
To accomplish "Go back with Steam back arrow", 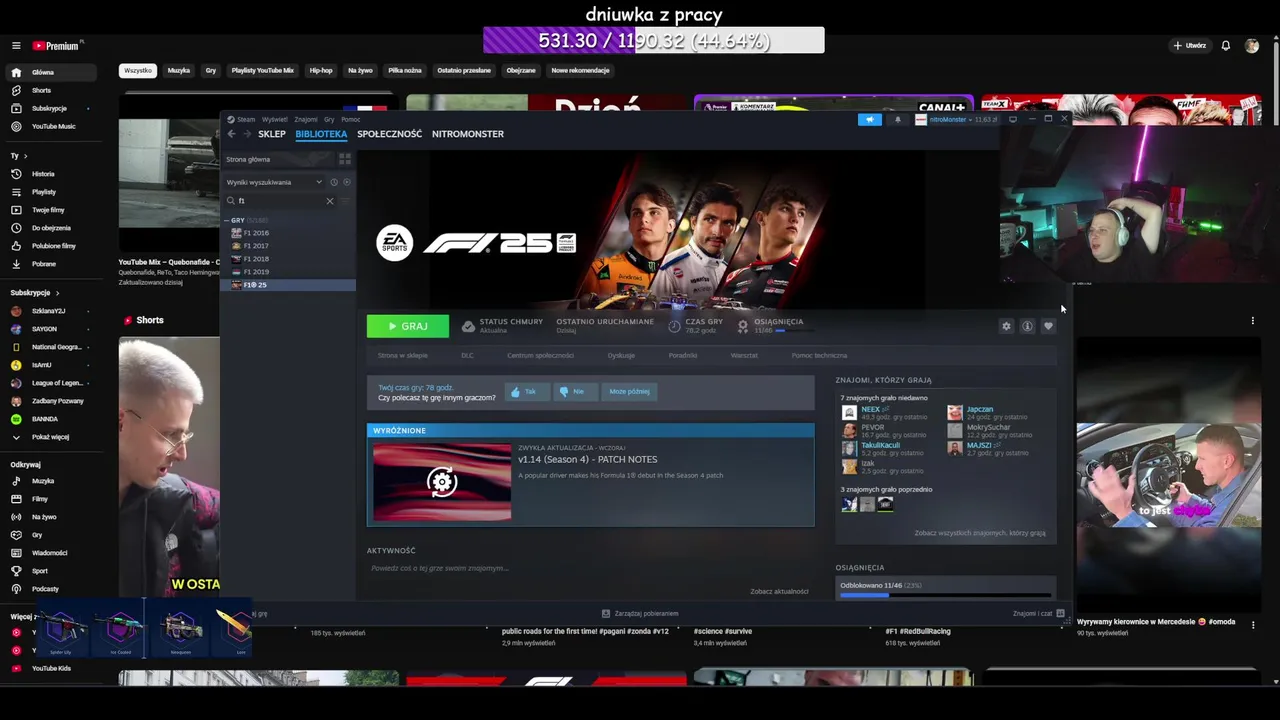I will point(231,134).
